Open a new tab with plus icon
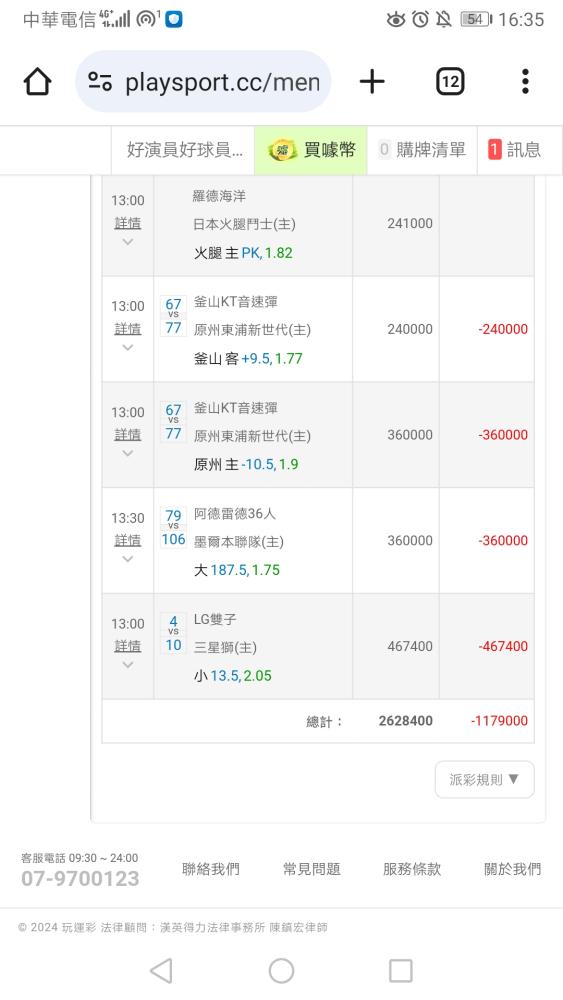The width and height of the screenshot is (563, 1000). [x=372, y=82]
